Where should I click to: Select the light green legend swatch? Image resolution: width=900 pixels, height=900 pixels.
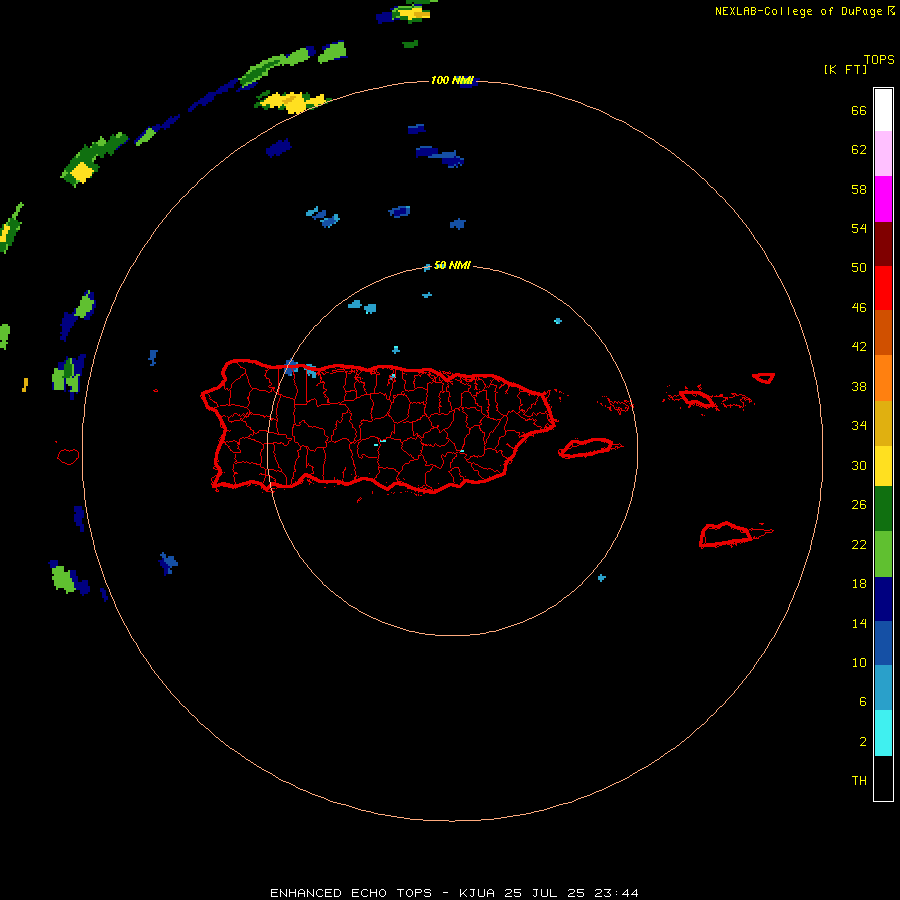[883, 554]
